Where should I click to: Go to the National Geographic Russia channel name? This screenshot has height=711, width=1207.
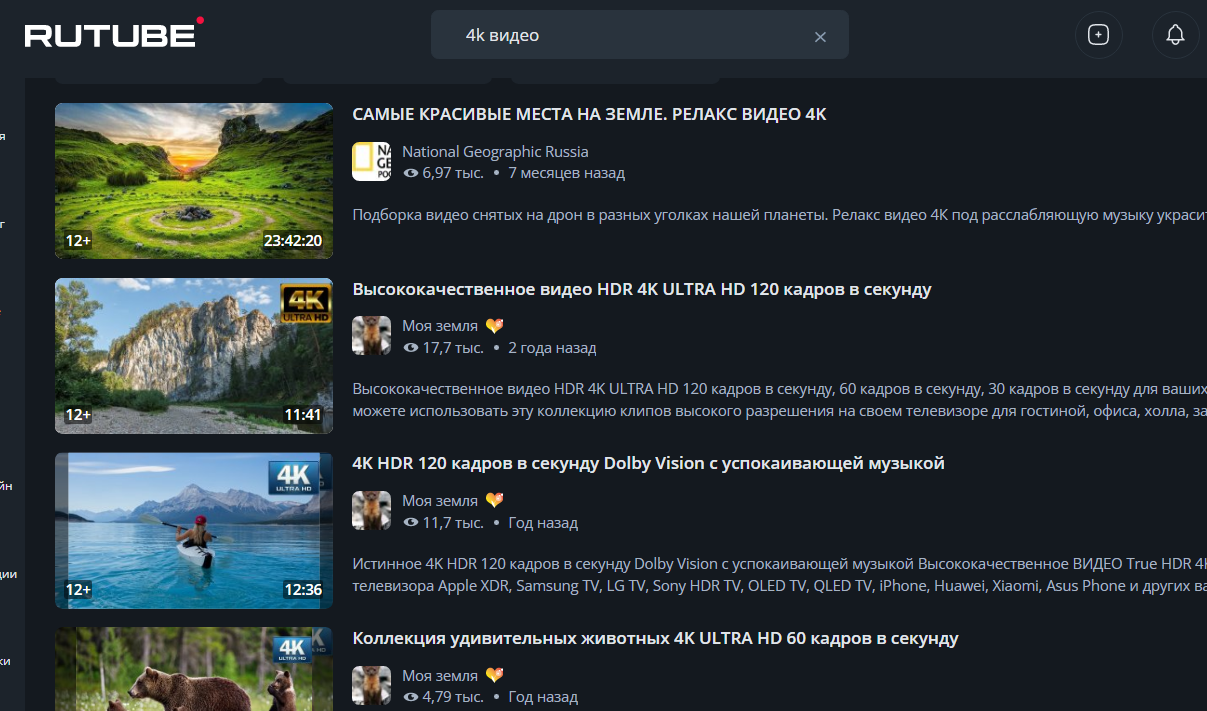click(495, 152)
